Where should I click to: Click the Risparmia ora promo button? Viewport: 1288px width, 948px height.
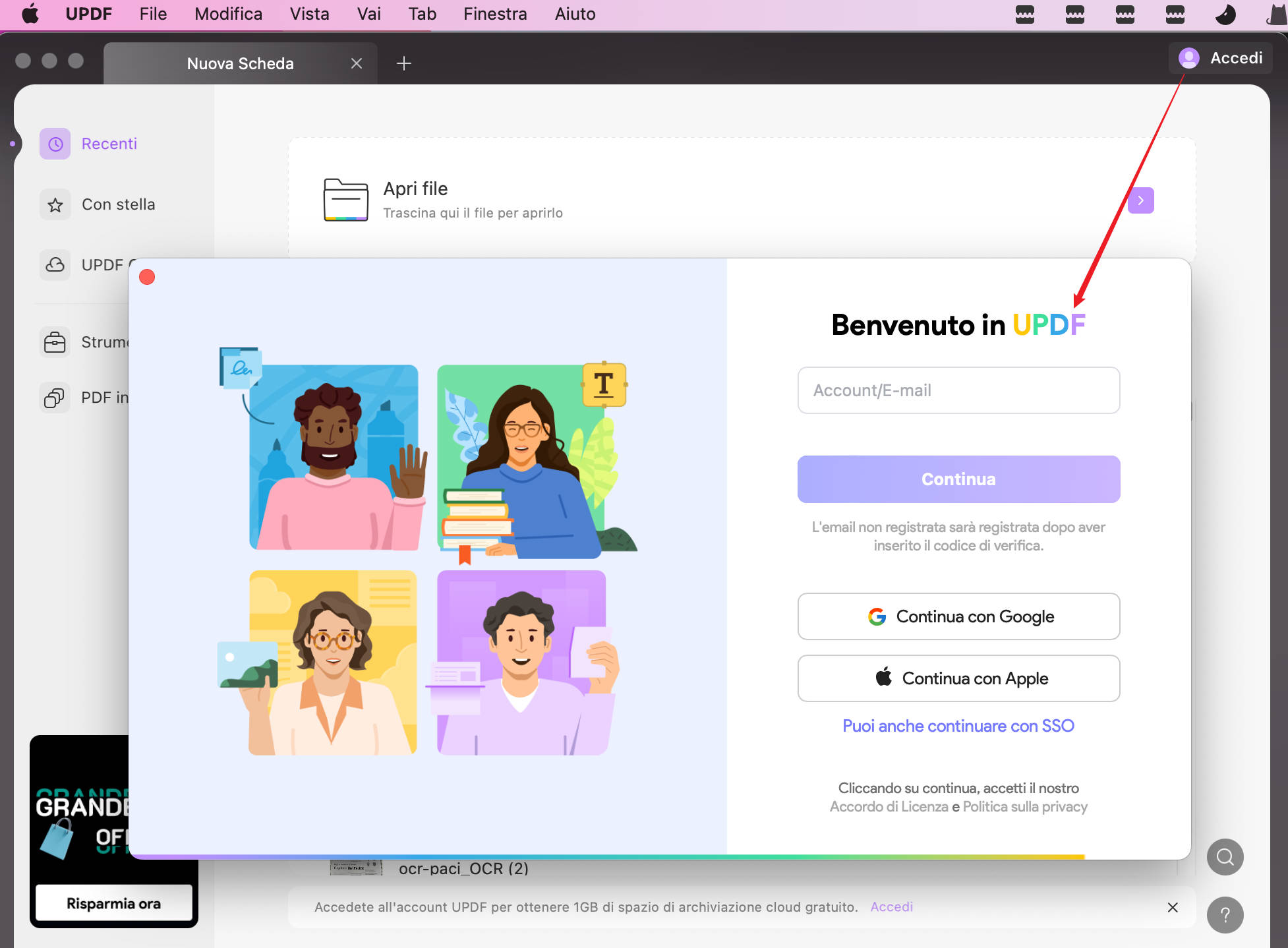113,903
